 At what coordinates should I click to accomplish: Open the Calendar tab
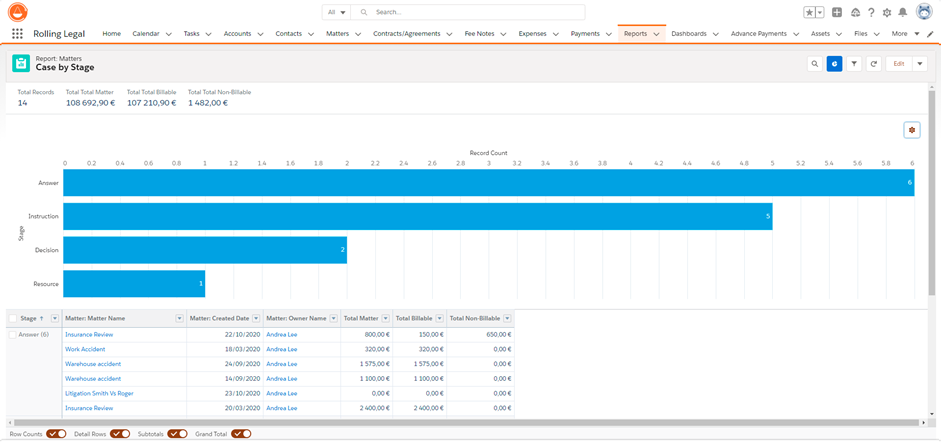pos(146,34)
